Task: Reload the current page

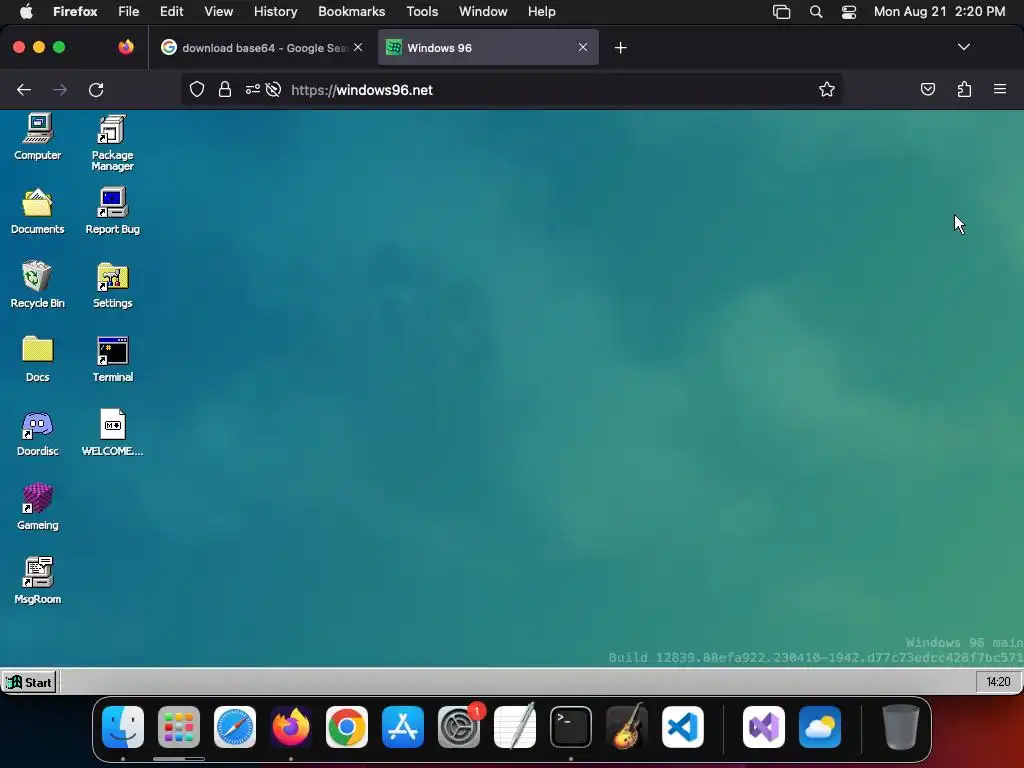Action: 96,89
